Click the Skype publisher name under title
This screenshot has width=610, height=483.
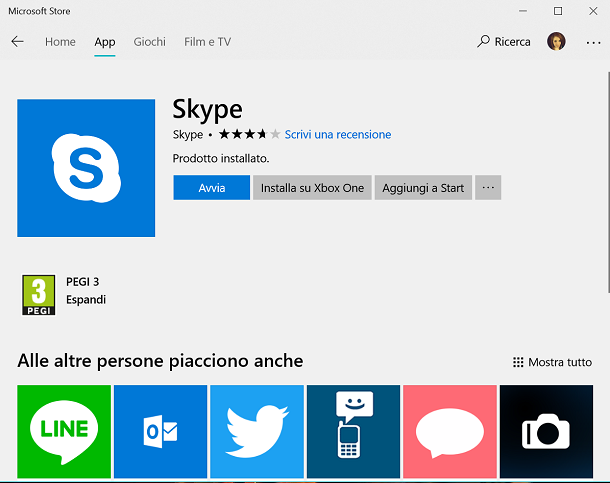[188, 135]
